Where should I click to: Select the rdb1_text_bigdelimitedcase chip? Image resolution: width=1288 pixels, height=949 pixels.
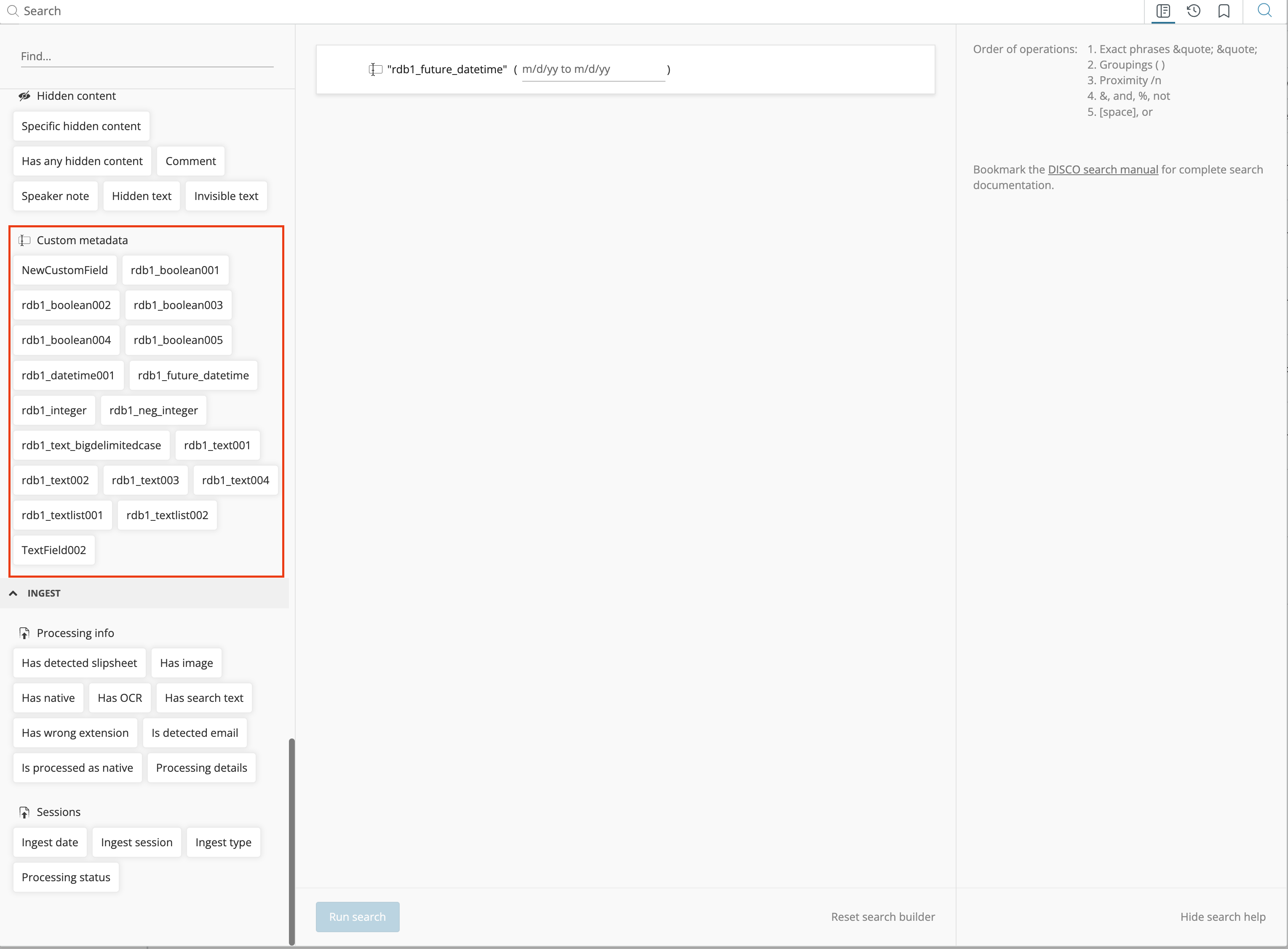(x=91, y=445)
